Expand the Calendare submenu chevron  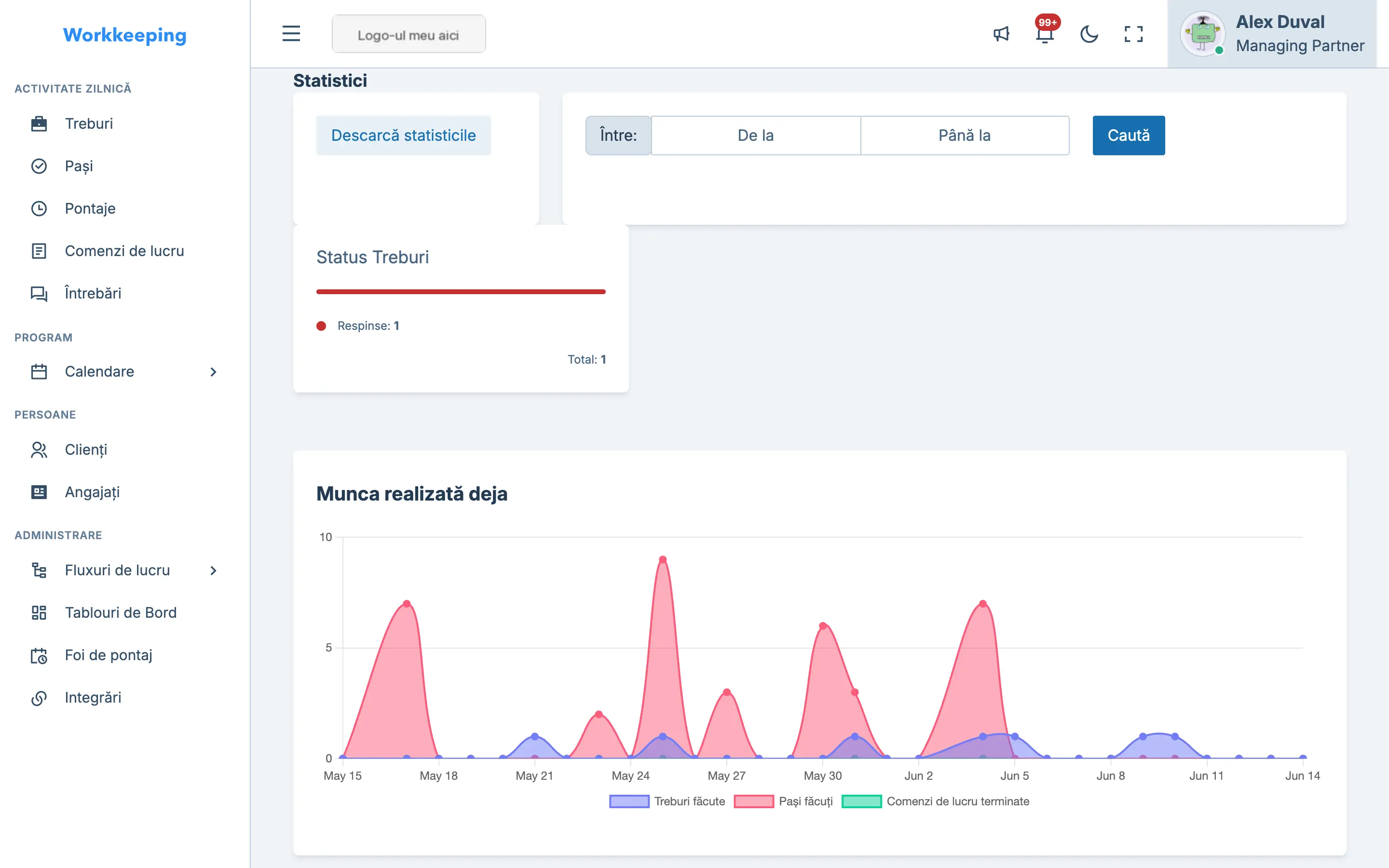pyautogui.click(x=214, y=372)
